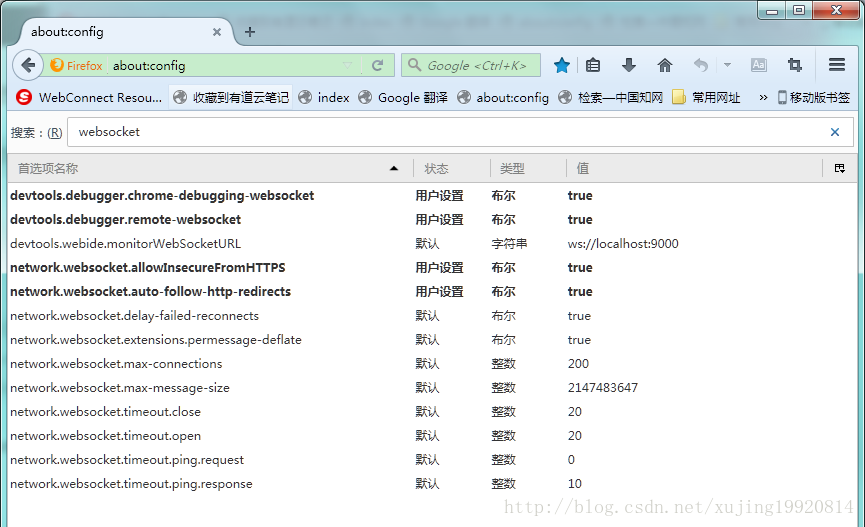Viewport: 865px width, 527px height.
Task: Click the back navigation arrow
Action: point(27,65)
